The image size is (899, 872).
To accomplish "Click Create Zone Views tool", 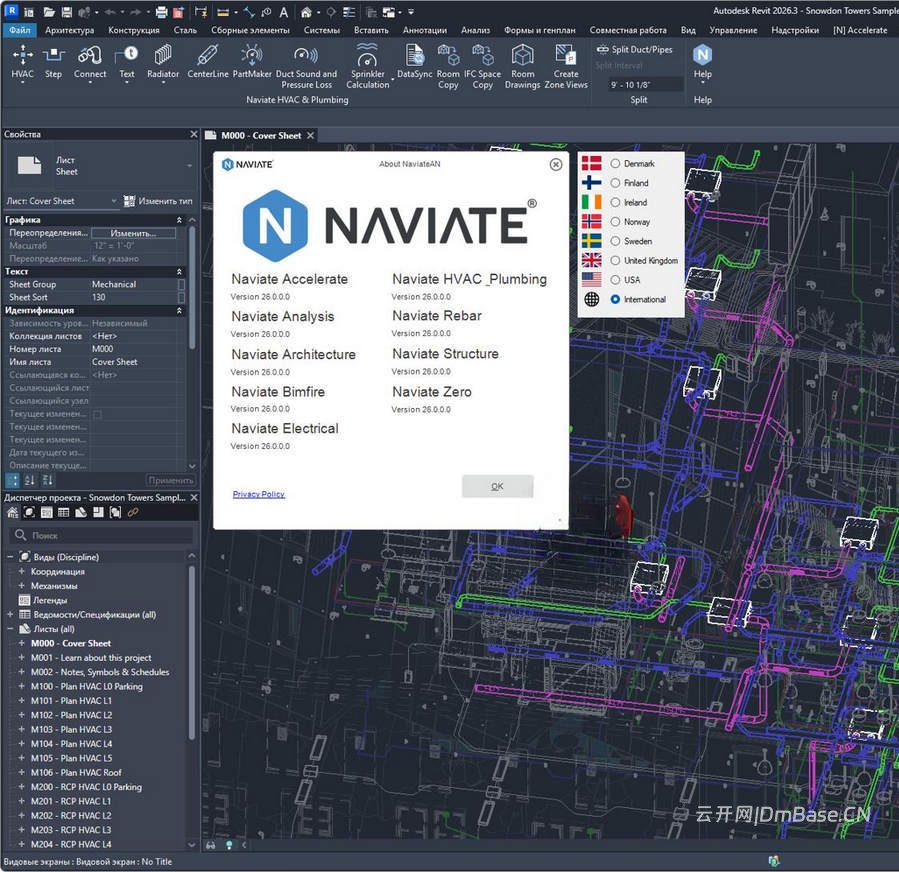I will click(x=566, y=67).
